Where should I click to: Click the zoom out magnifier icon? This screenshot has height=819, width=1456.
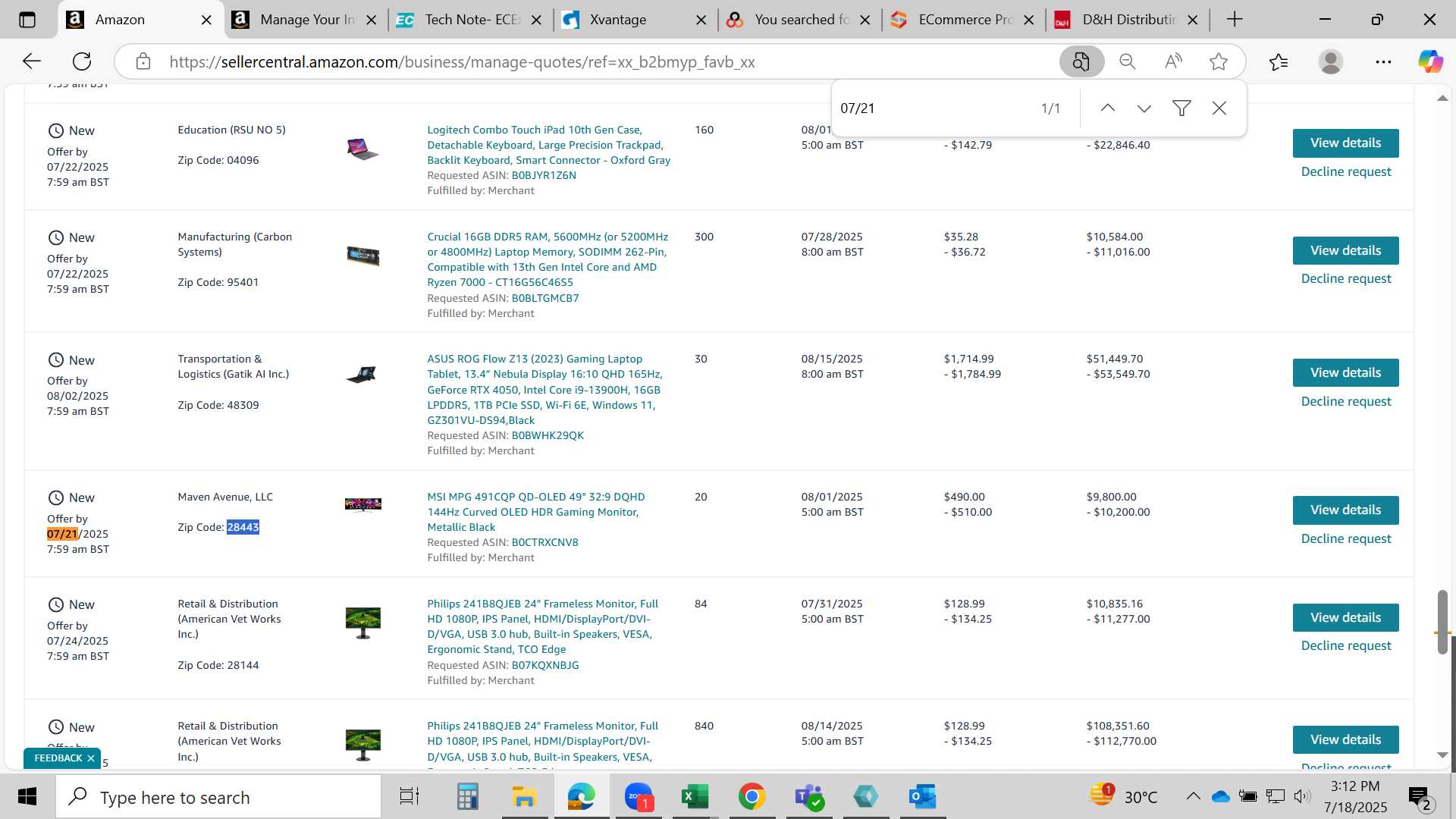pyautogui.click(x=1128, y=61)
